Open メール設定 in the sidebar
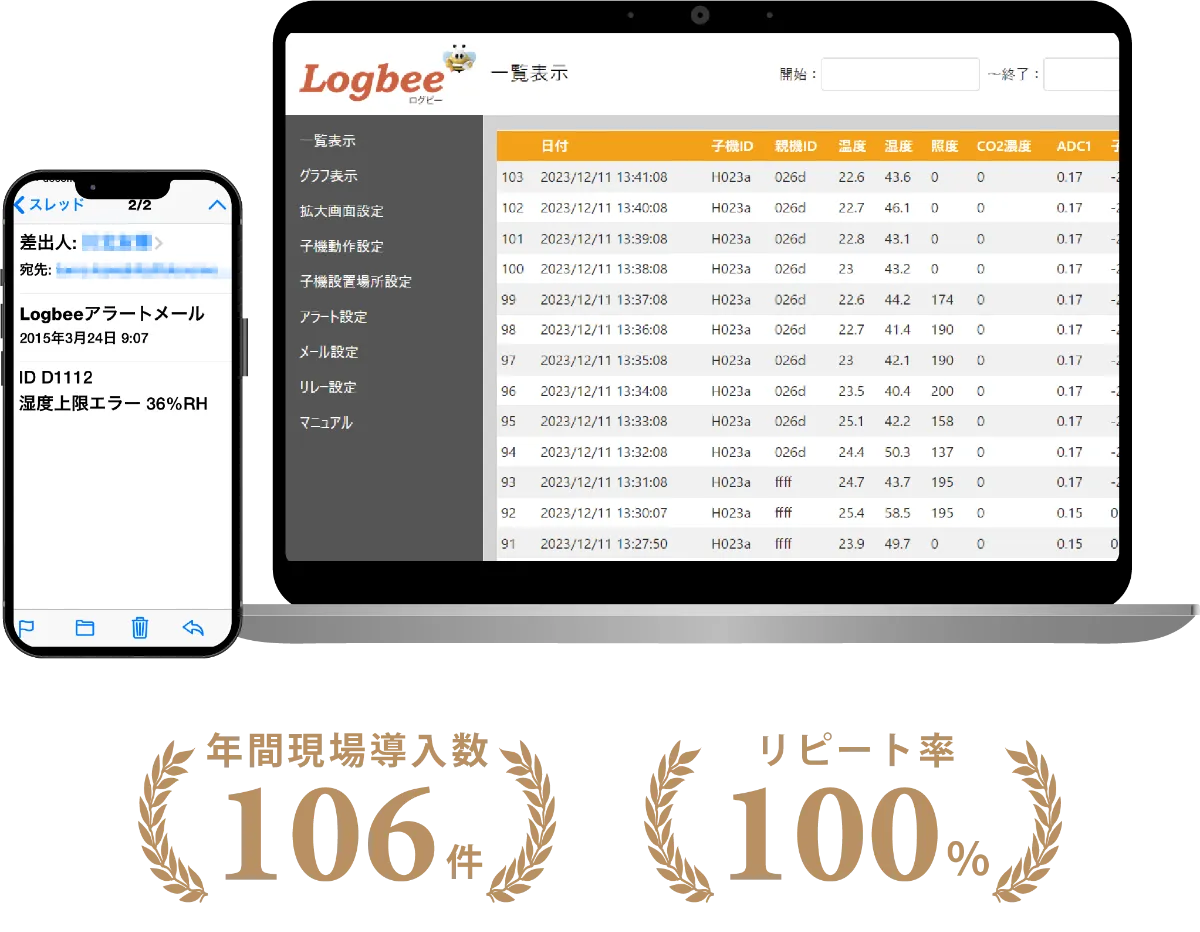 tap(328, 352)
